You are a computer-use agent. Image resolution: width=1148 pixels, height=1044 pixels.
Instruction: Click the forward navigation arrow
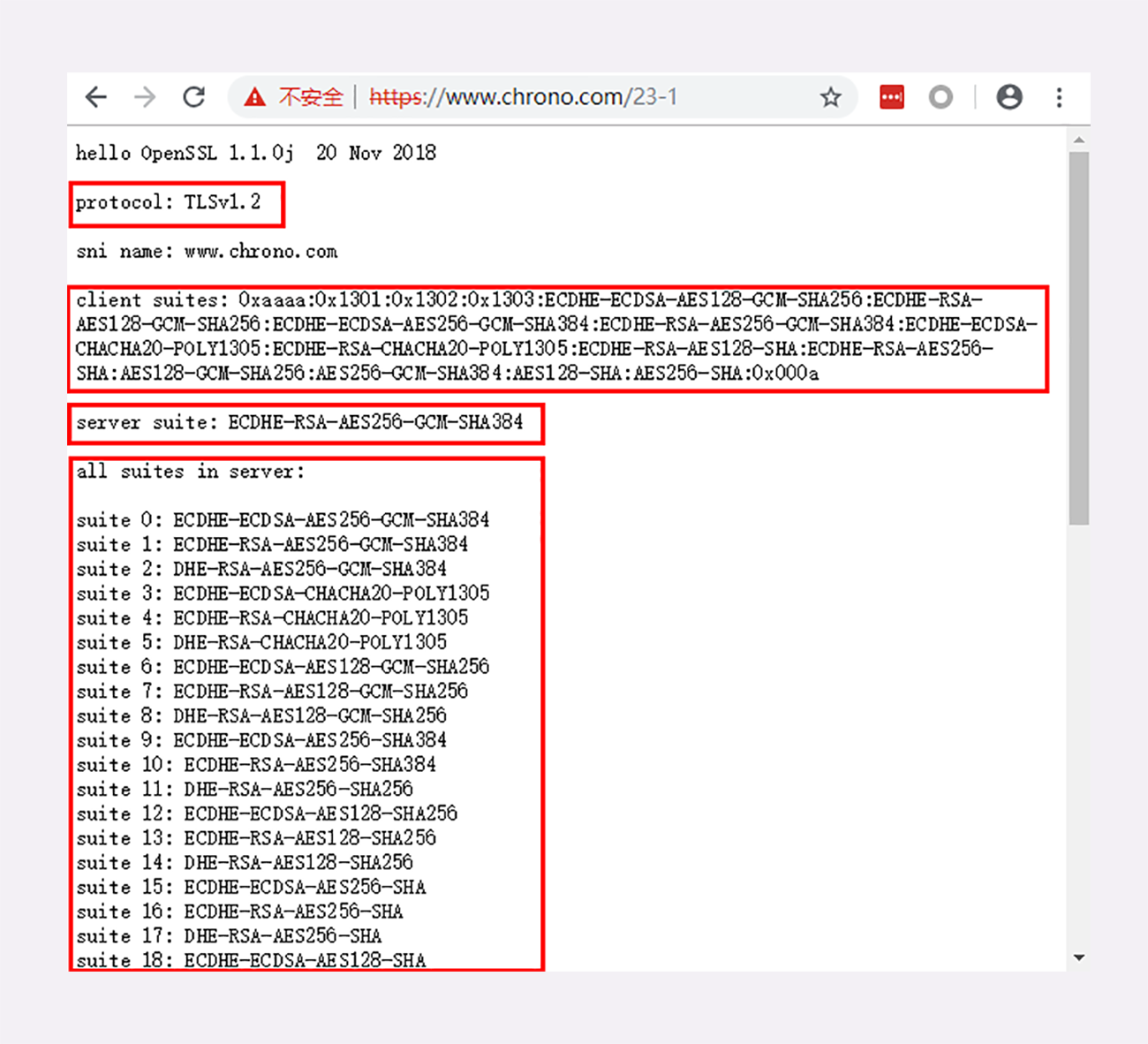click(x=144, y=97)
